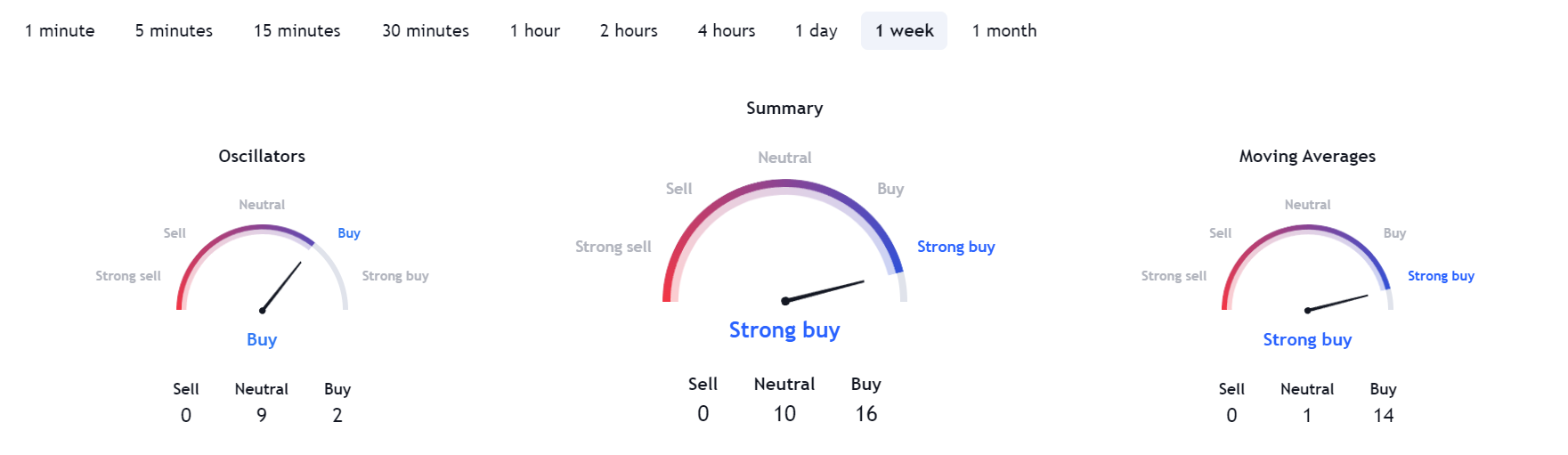Switch to the 1 month timeframe
Screen dimensions: 1568x455
tap(1004, 31)
